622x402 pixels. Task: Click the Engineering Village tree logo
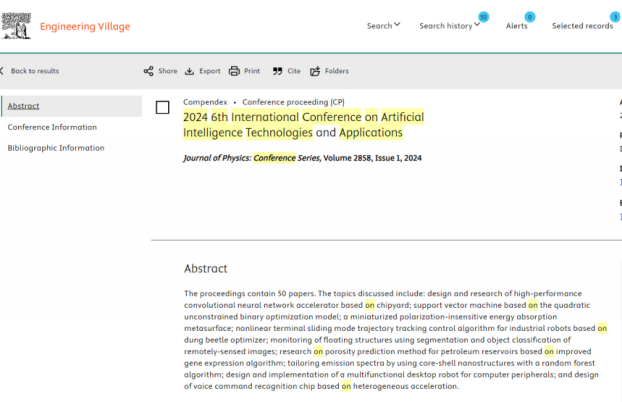coord(16,26)
